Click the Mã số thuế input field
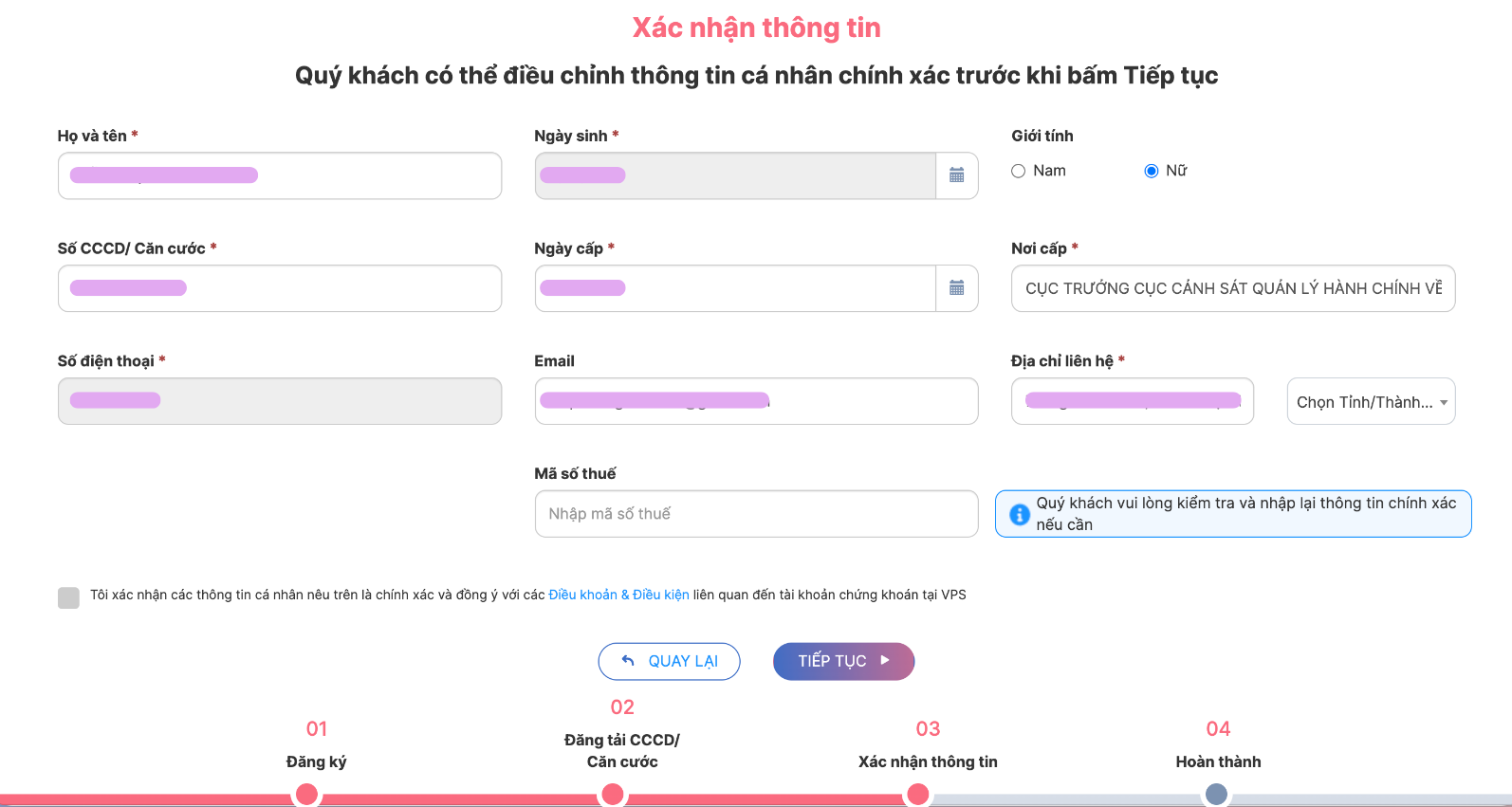This screenshot has height=807, width=1512. coord(756,514)
